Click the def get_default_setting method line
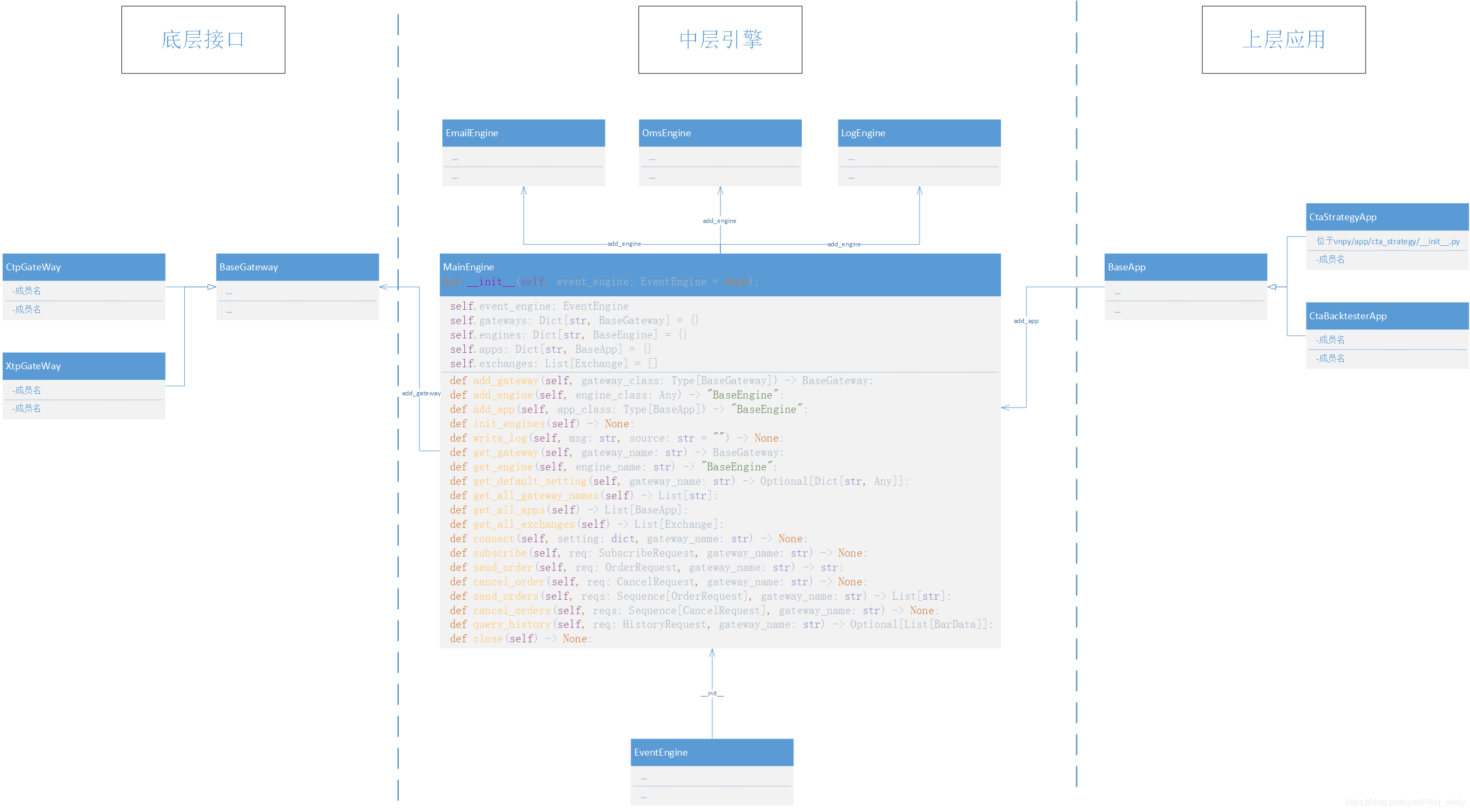 point(679,481)
